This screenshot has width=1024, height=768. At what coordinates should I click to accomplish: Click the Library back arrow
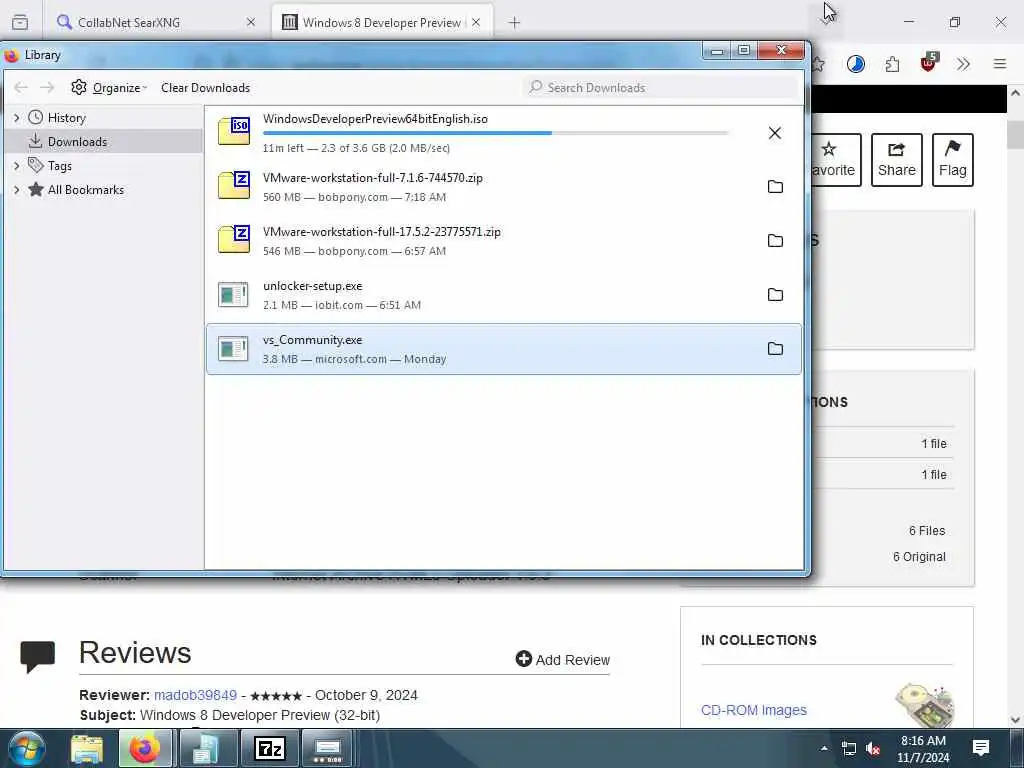click(21, 88)
